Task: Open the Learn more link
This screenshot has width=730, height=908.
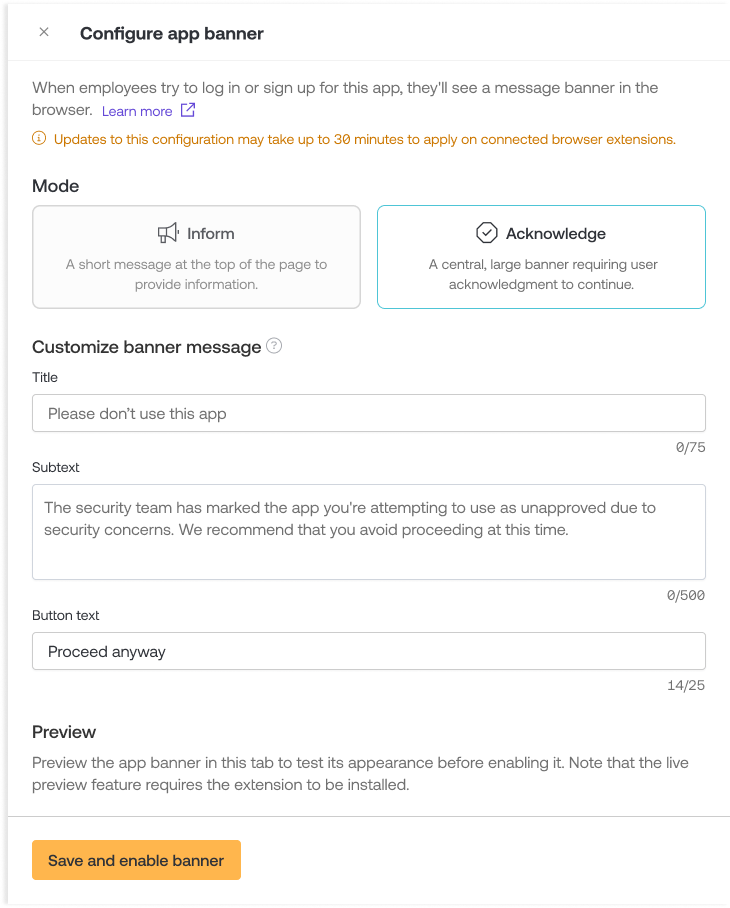Action: coord(139,111)
